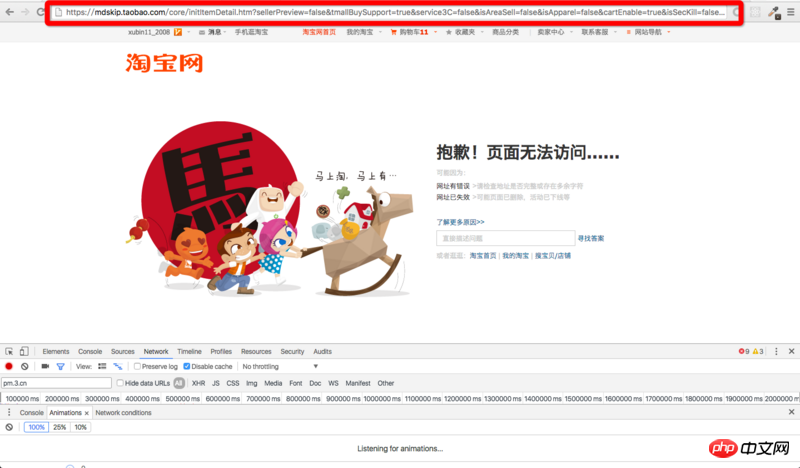Switch to large request rows view
Viewport: 800px width, 468px height.
(102, 366)
